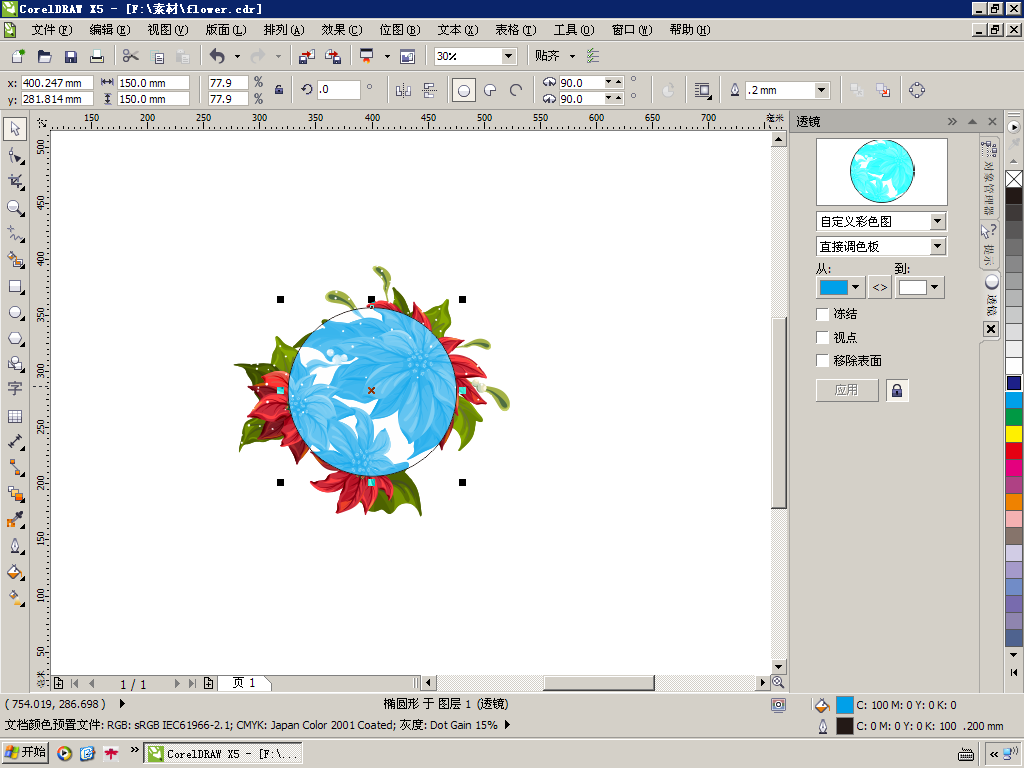The height and width of the screenshot is (768, 1024).
Task: Cut the selected object
Action: (131, 56)
